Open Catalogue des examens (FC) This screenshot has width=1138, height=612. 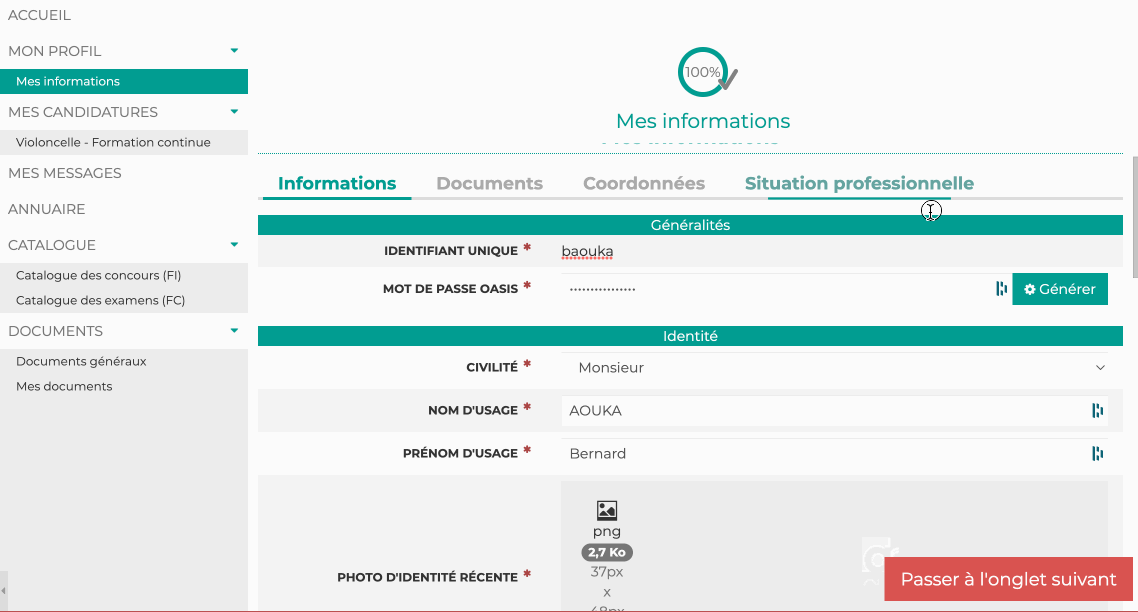[x=100, y=301]
